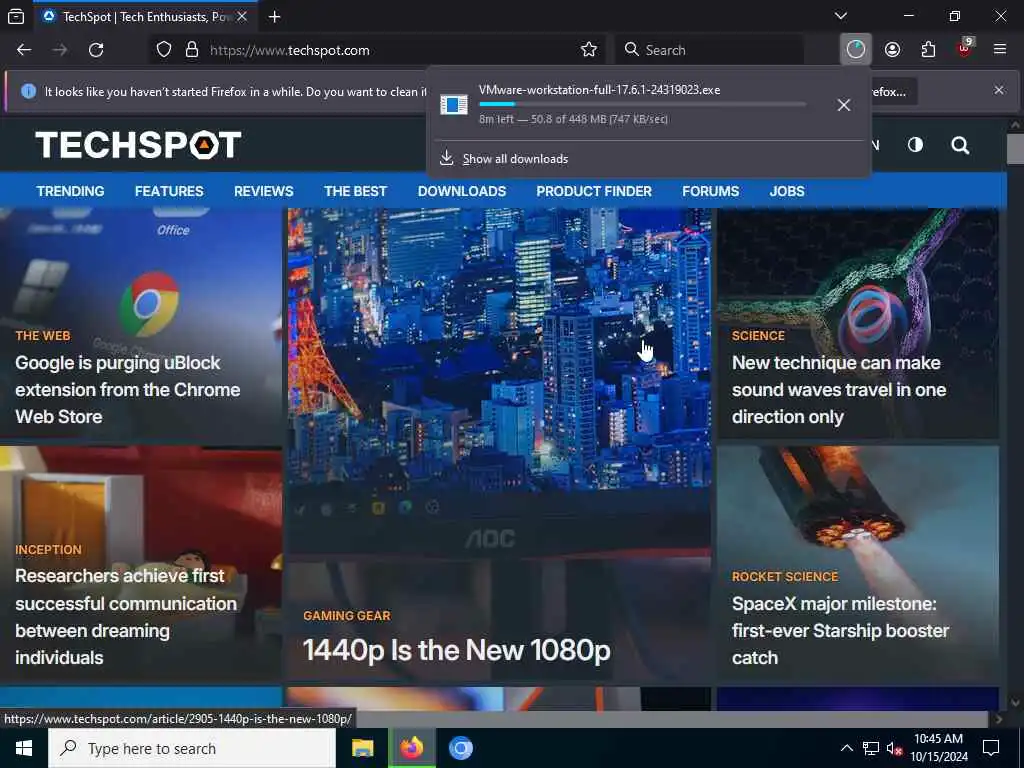This screenshot has width=1024, height=768.
Task: Open the PRODUCT FINDER menu item
Action: (594, 191)
